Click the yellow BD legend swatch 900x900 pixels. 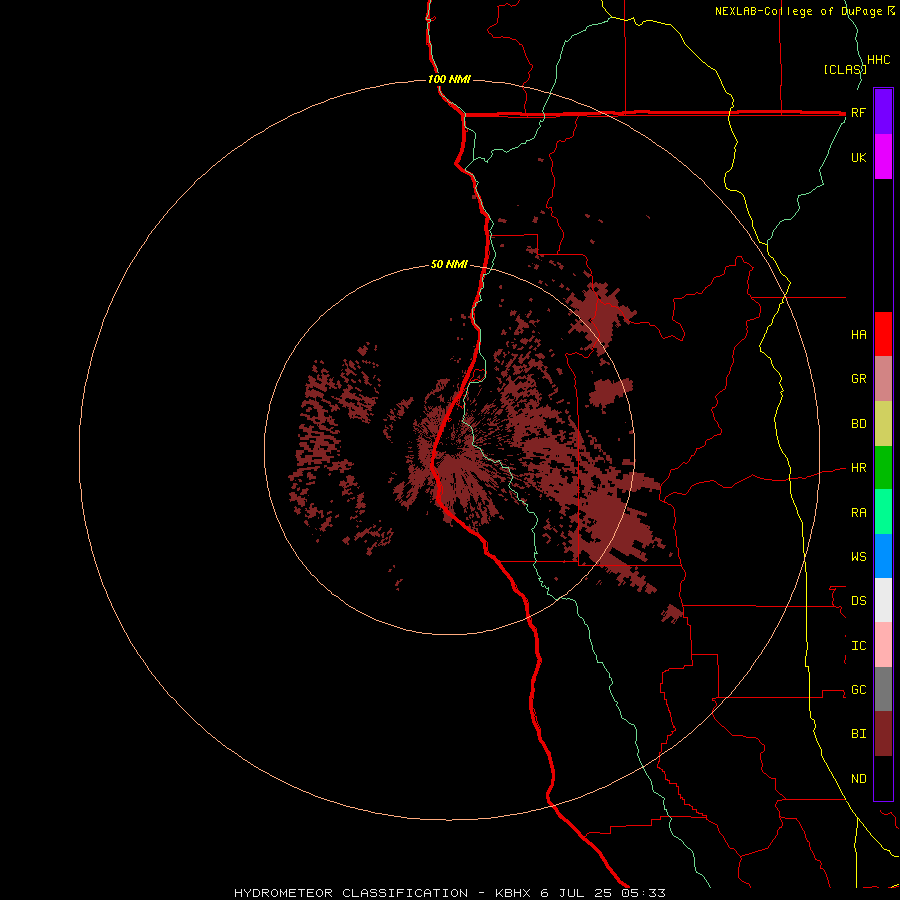point(883,424)
